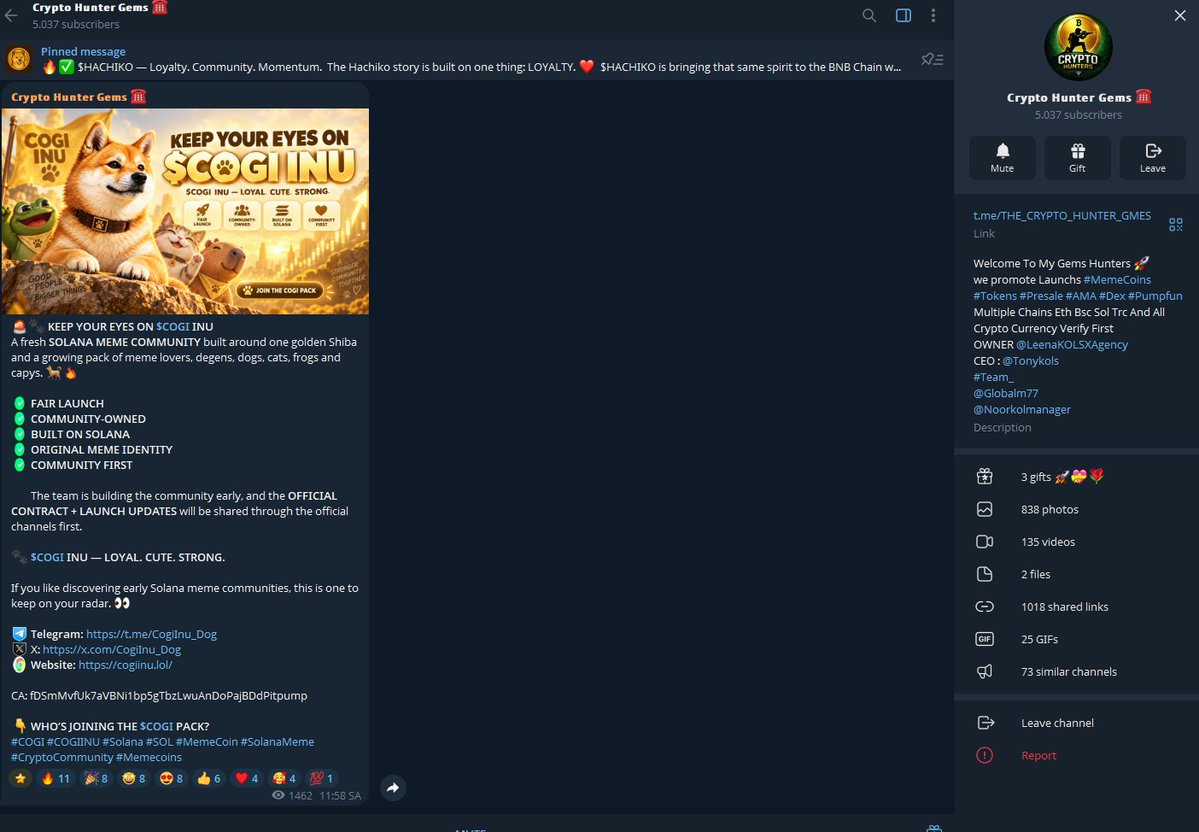The width and height of the screenshot is (1199, 832).
Task: Click the Crypto Hunters channel avatar
Action: point(1078,47)
